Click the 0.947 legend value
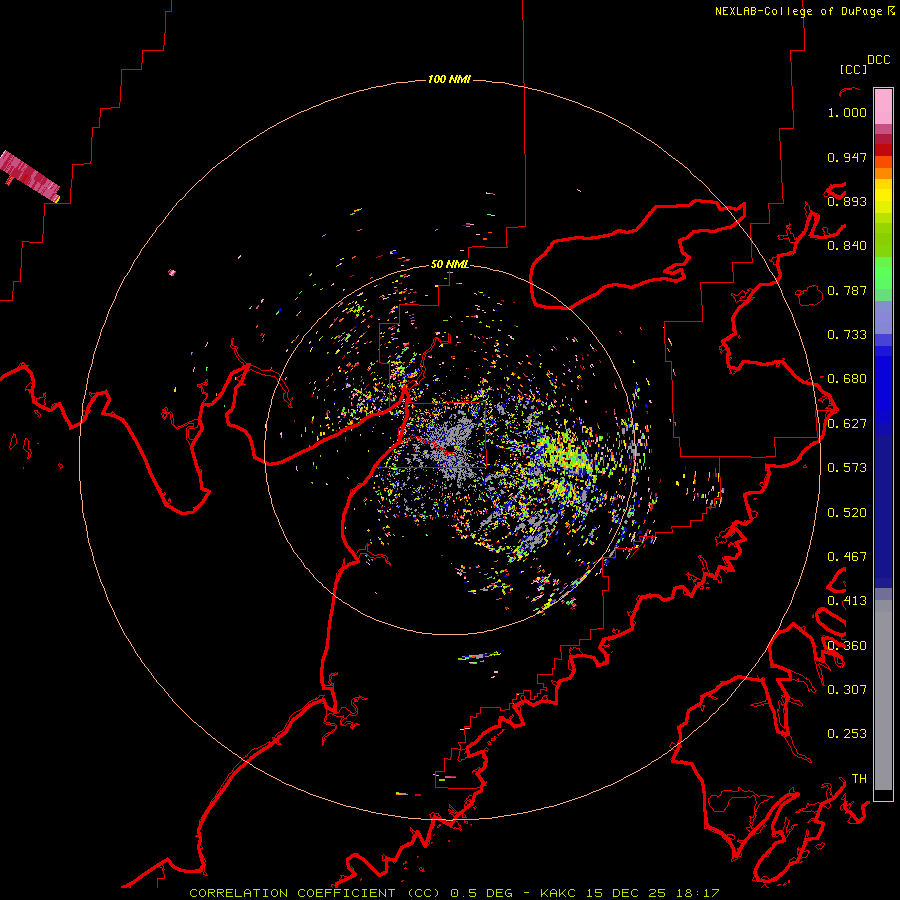 pos(847,157)
